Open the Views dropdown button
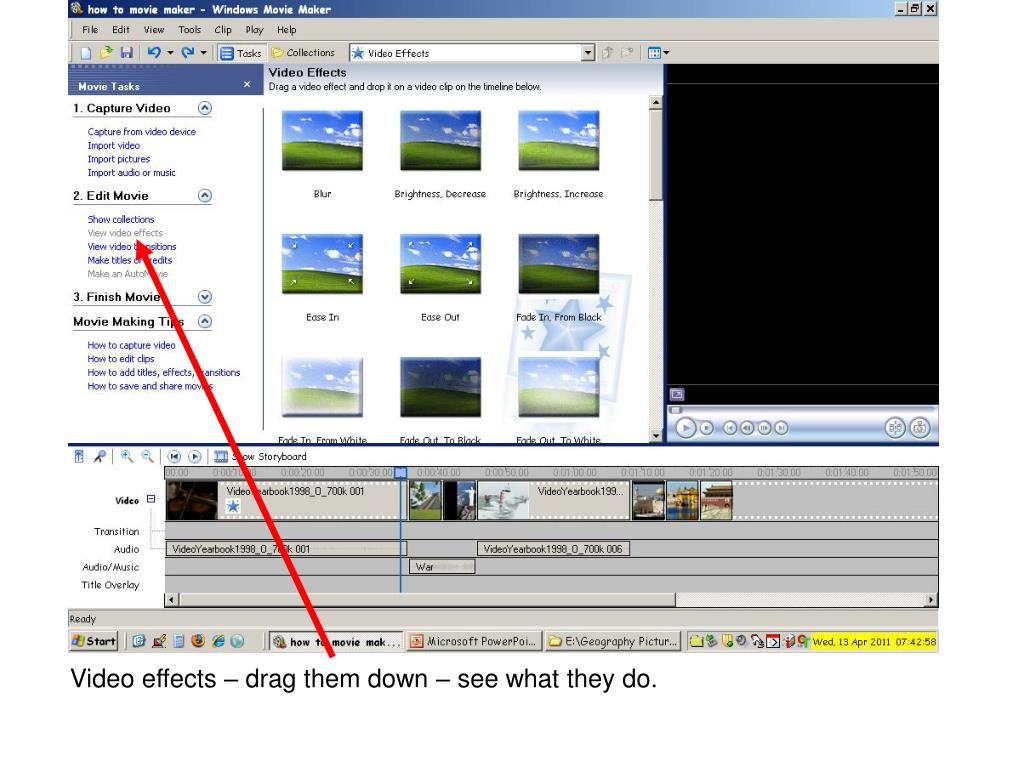The height and width of the screenshot is (768, 1024). (658, 53)
